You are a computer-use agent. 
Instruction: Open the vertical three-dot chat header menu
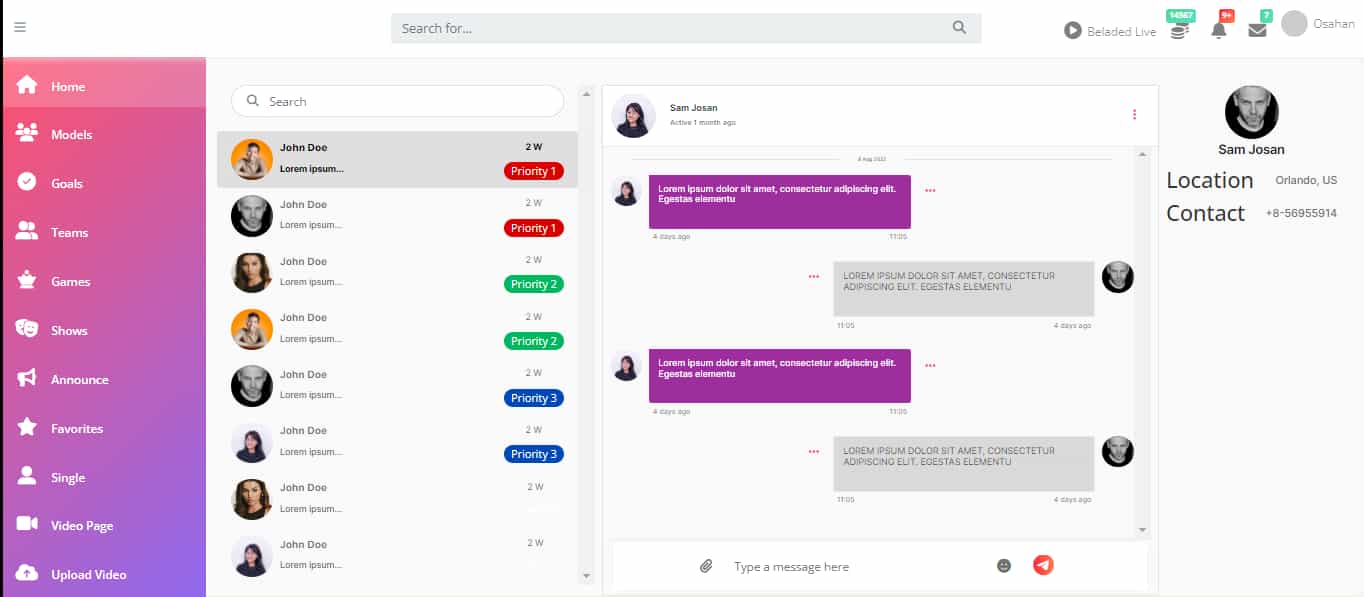pos(1134,115)
